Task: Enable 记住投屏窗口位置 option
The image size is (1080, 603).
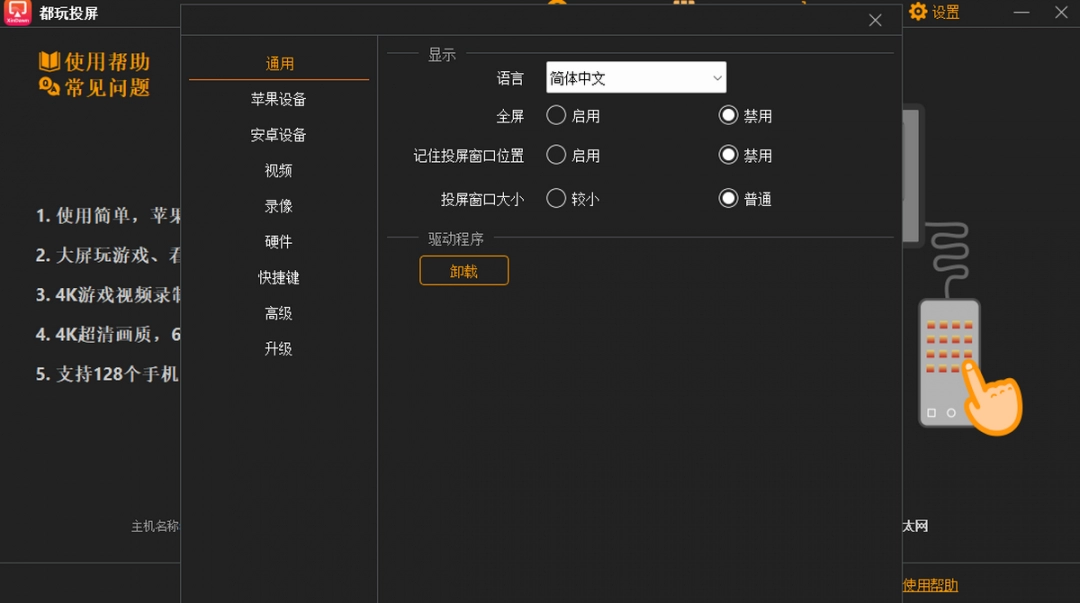Action: click(x=556, y=155)
